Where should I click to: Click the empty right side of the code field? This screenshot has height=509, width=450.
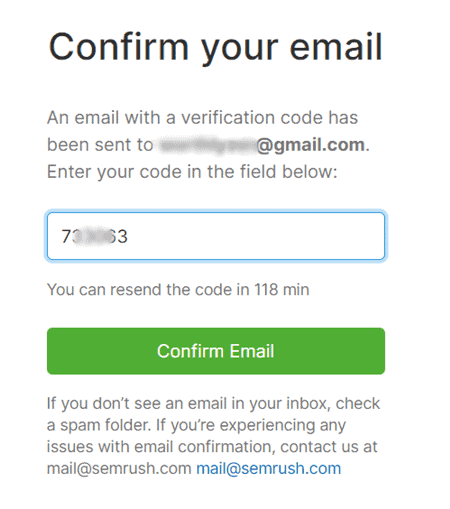[x=257, y=236]
